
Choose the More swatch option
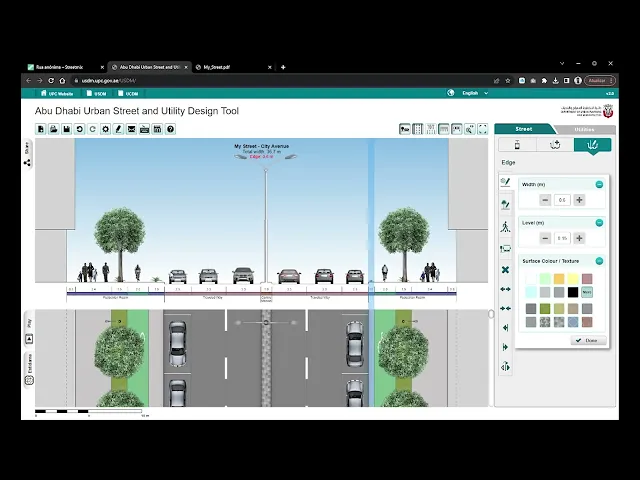pyautogui.click(x=587, y=292)
